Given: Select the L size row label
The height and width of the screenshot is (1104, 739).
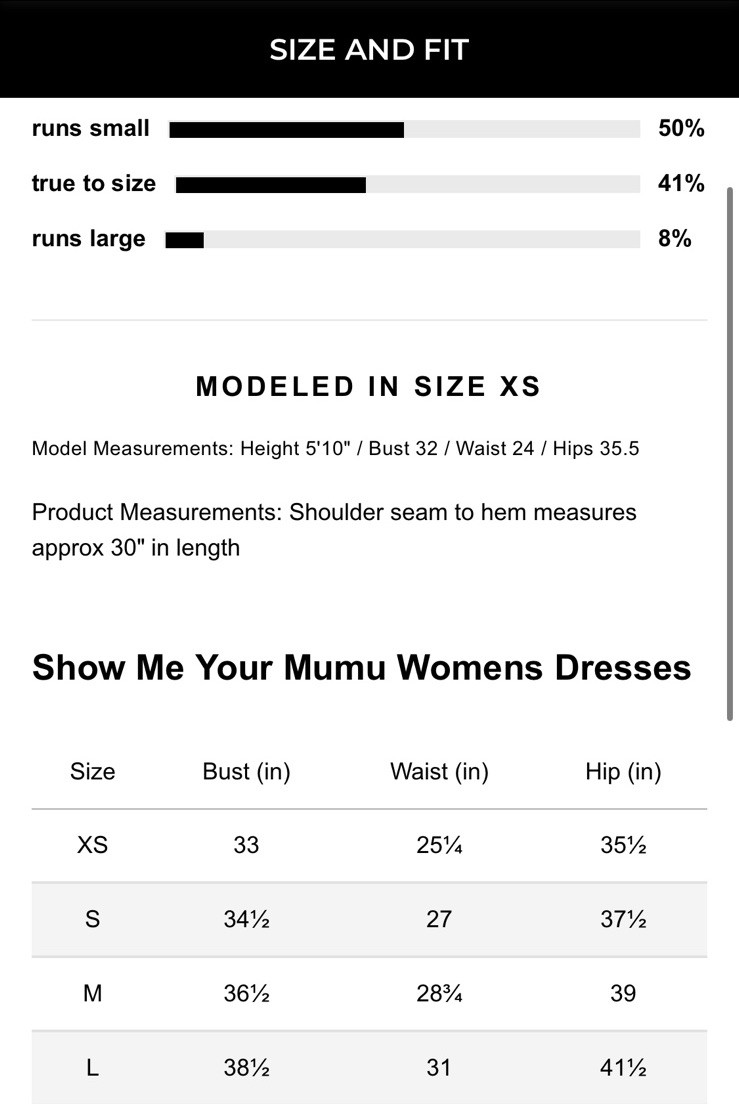Looking at the screenshot, I should tap(92, 1067).
